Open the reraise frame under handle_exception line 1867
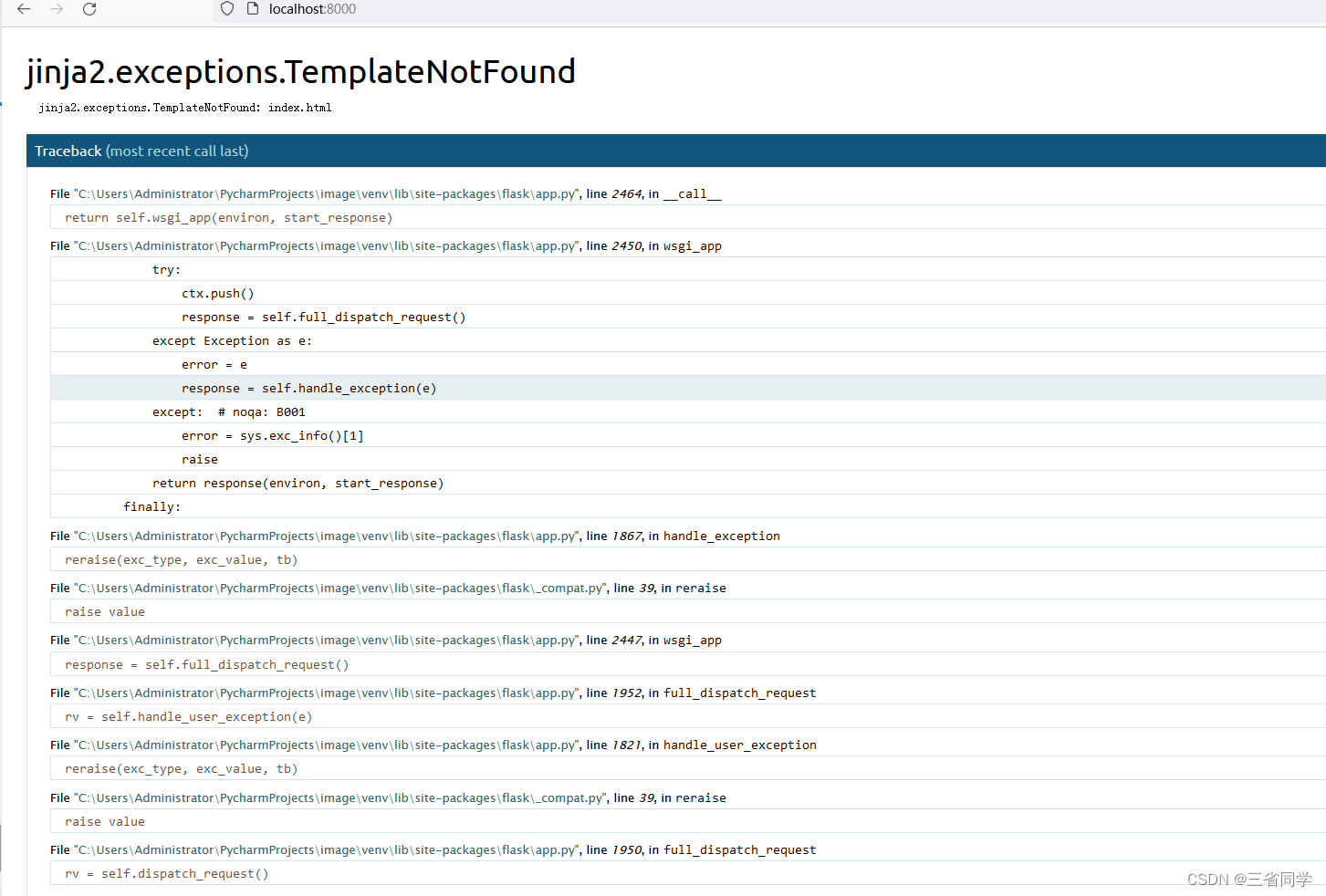 688,559
